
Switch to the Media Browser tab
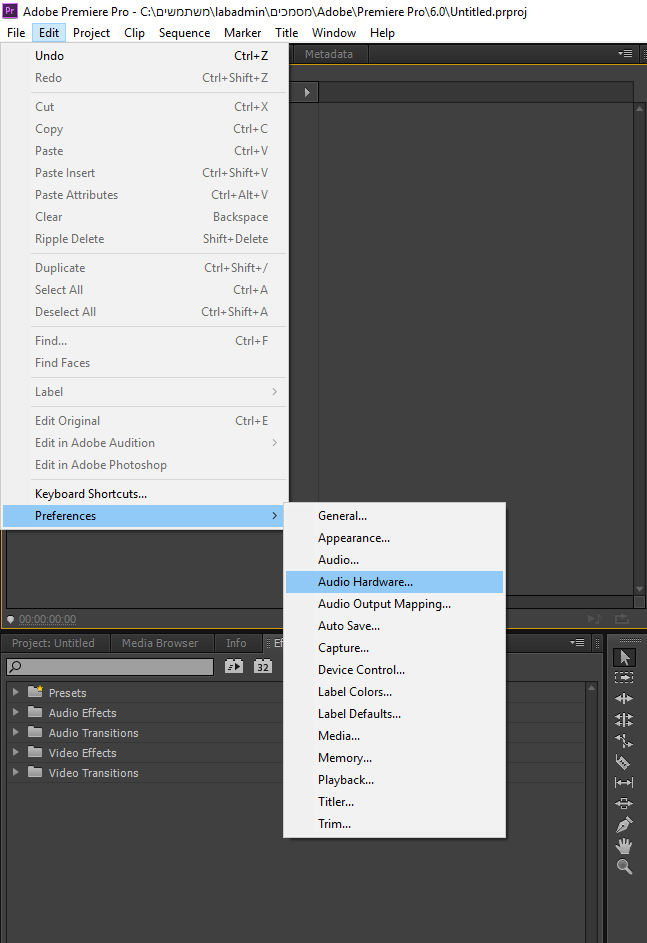pos(160,643)
